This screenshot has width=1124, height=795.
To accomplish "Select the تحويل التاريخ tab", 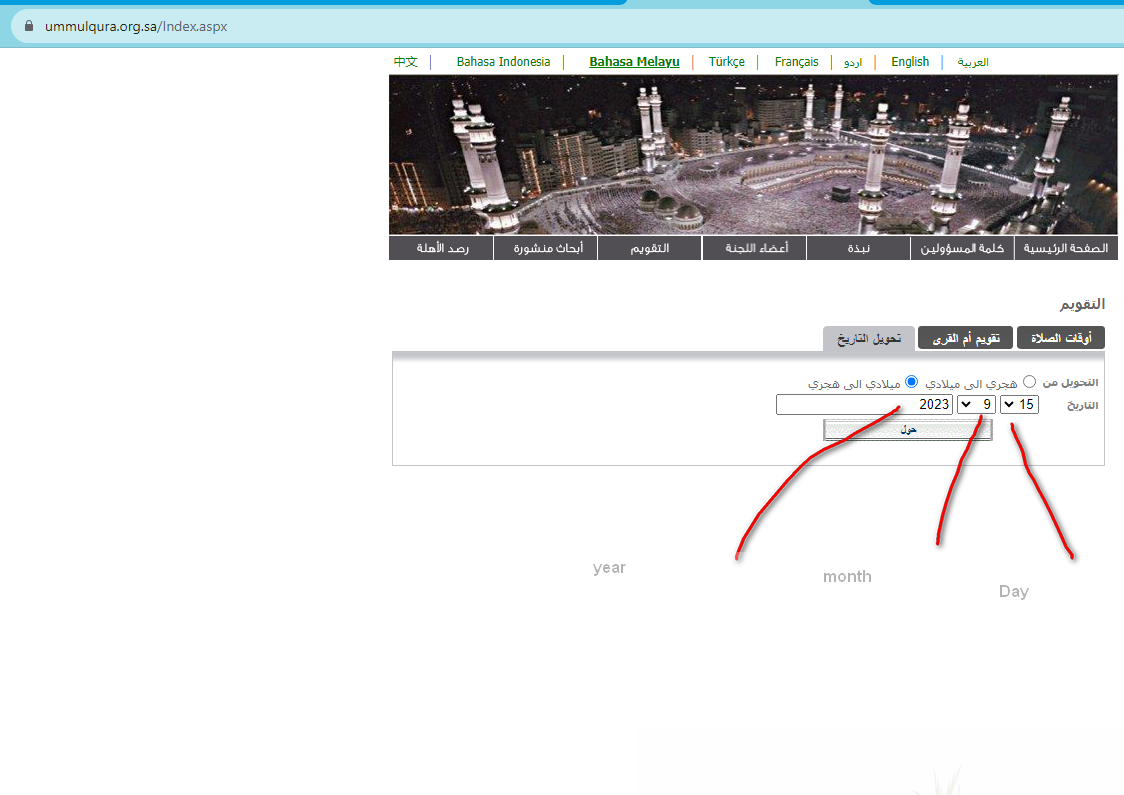I will pos(869,338).
